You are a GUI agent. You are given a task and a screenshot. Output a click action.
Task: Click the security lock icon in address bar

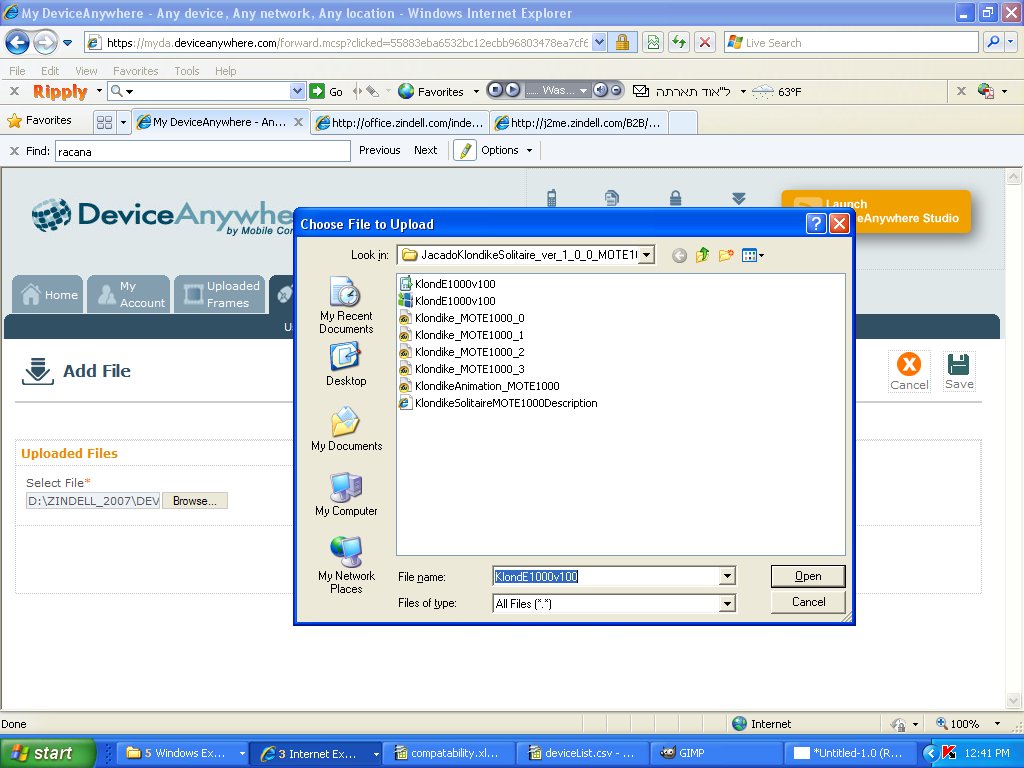(622, 43)
